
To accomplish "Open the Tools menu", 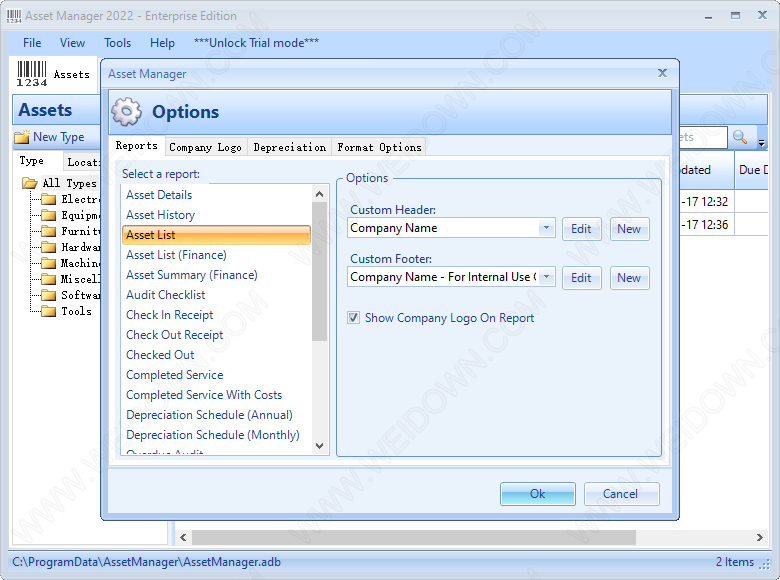I will [117, 43].
